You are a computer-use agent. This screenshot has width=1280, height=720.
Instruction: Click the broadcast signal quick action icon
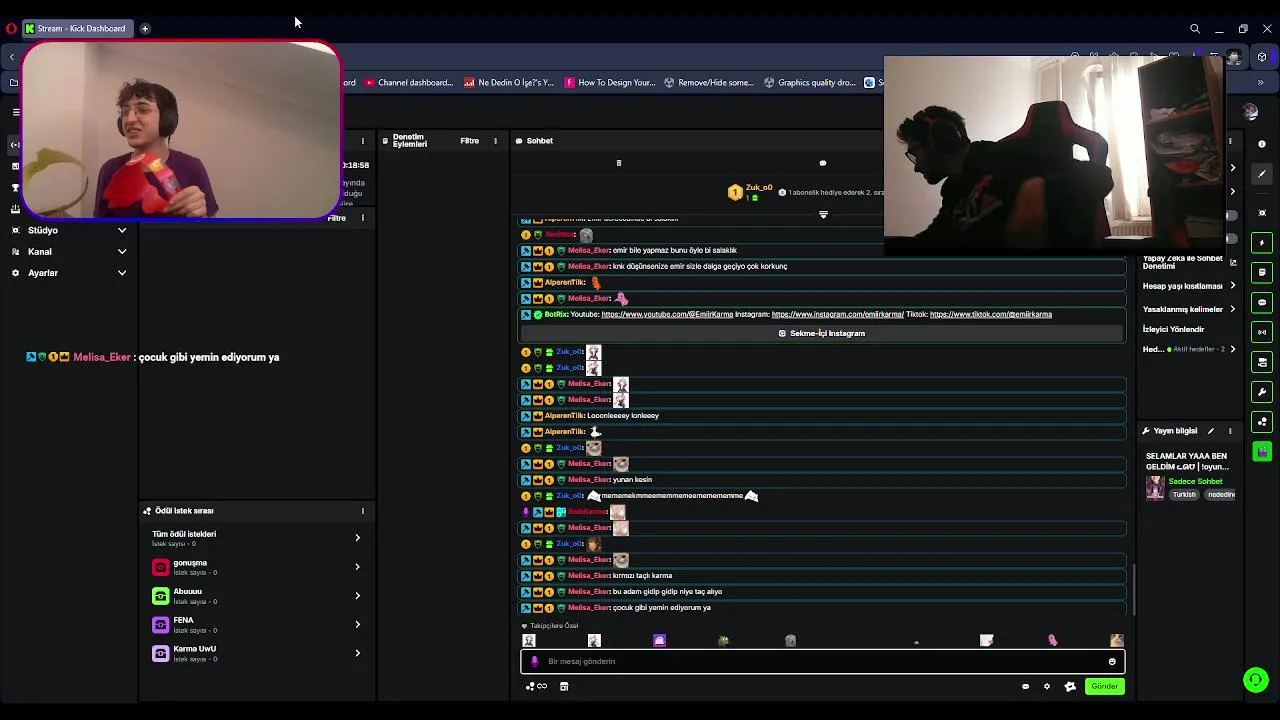[1262, 332]
